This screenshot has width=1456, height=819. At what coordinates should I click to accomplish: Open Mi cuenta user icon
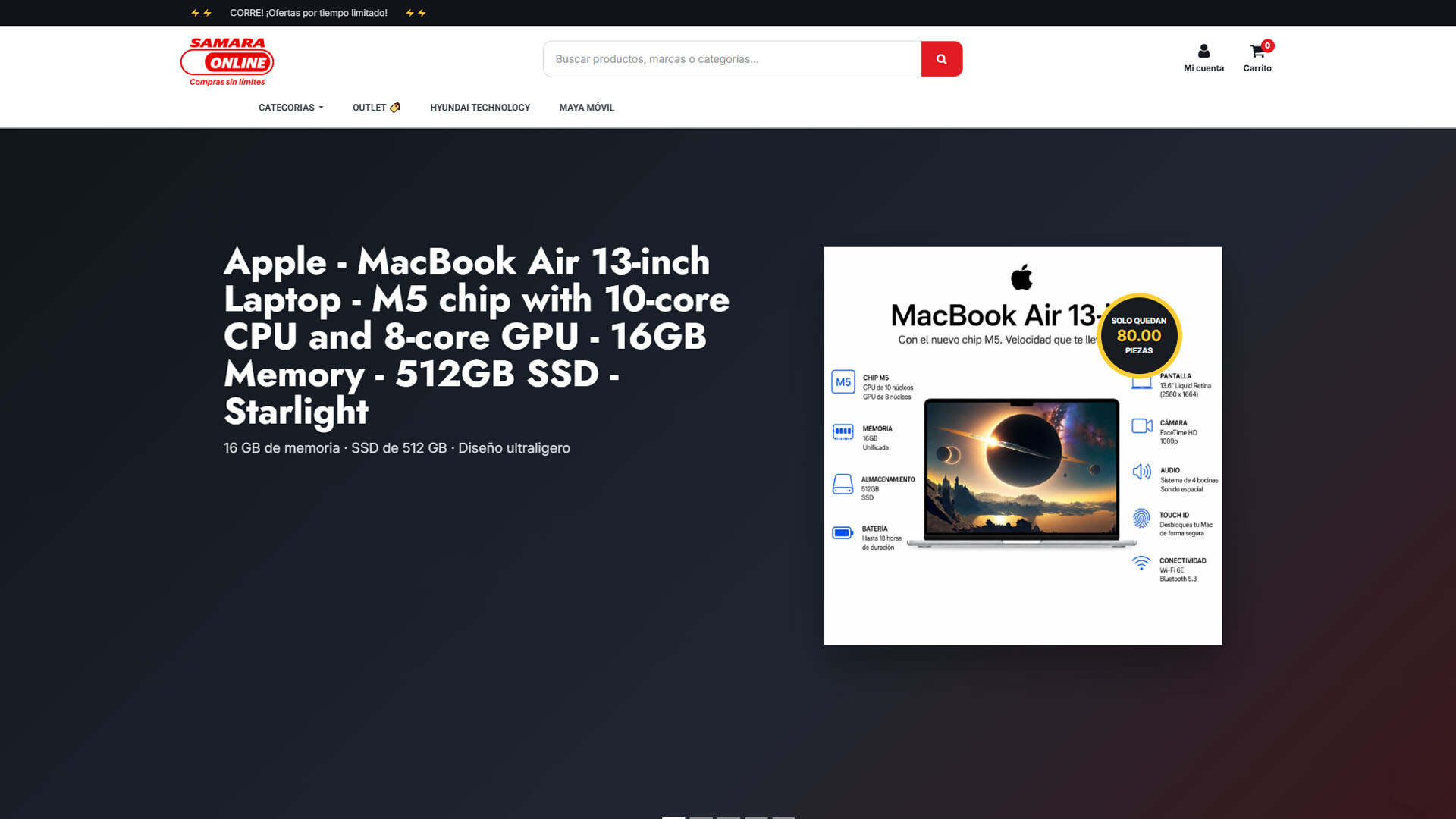pos(1203,51)
